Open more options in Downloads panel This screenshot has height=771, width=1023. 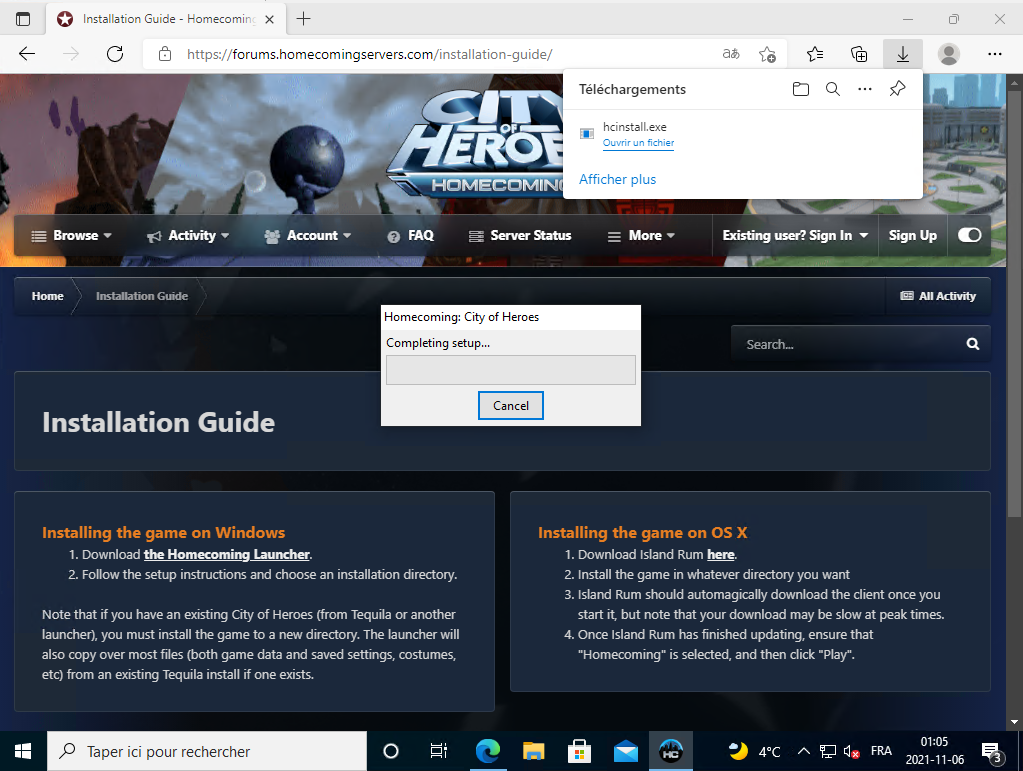point(864,89)
